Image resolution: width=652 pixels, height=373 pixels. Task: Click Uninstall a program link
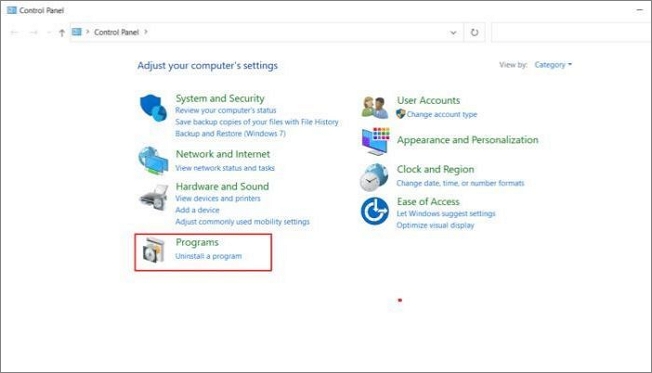[208, 256]
